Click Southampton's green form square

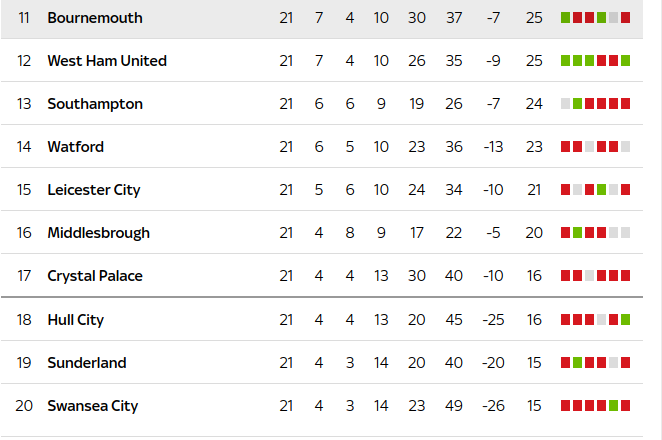tap(578, 104)
